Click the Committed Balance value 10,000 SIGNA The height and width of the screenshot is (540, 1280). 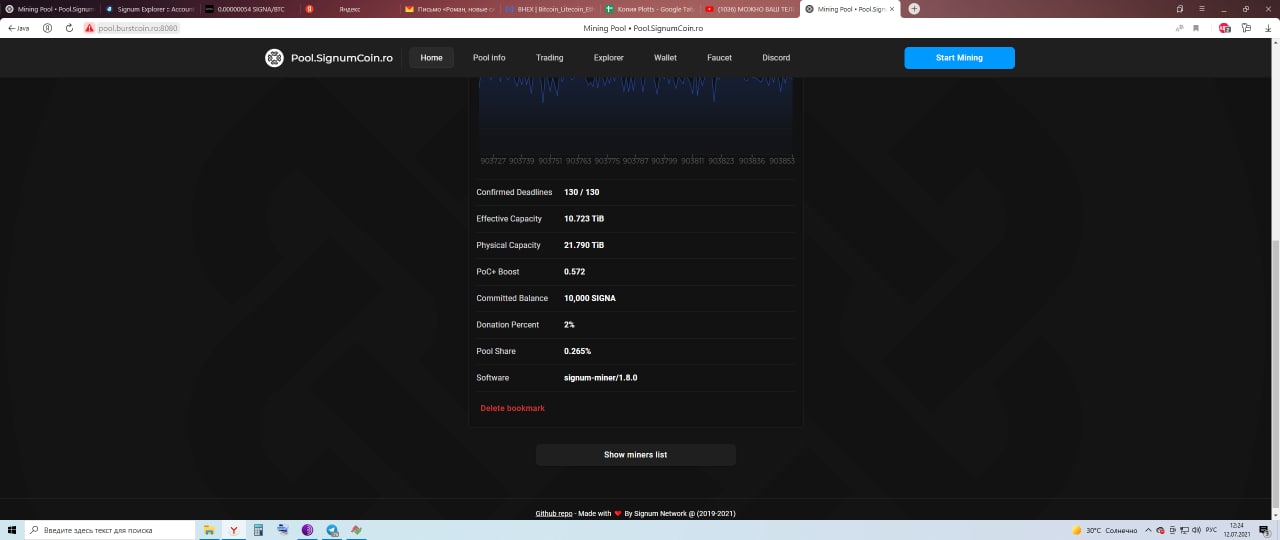point(590,298)
